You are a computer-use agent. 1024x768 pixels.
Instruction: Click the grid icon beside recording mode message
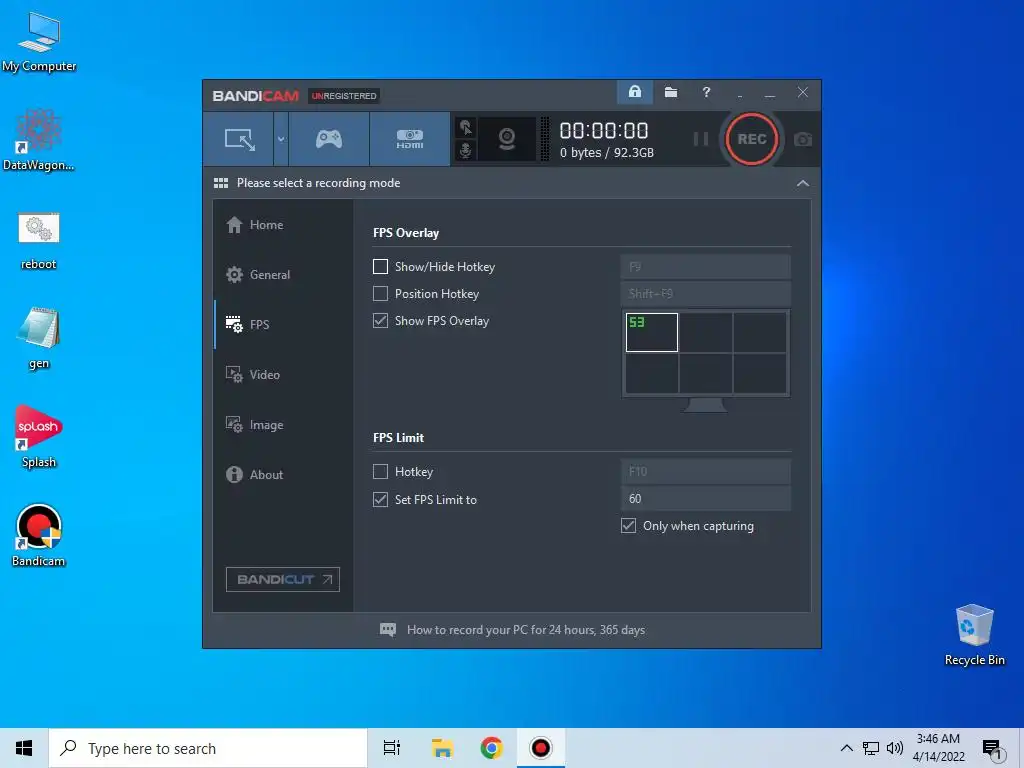[x=221, y=183]
